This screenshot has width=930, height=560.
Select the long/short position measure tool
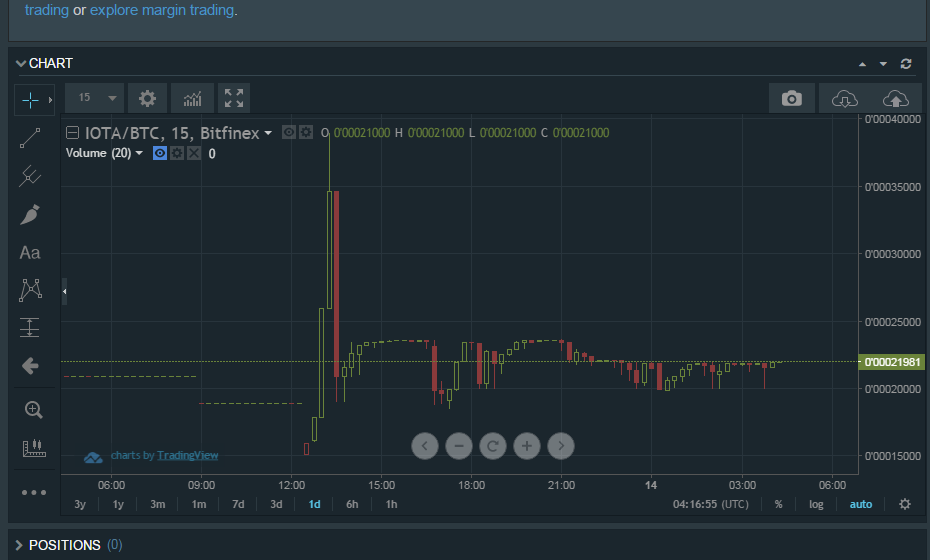[x=30, y=327]
